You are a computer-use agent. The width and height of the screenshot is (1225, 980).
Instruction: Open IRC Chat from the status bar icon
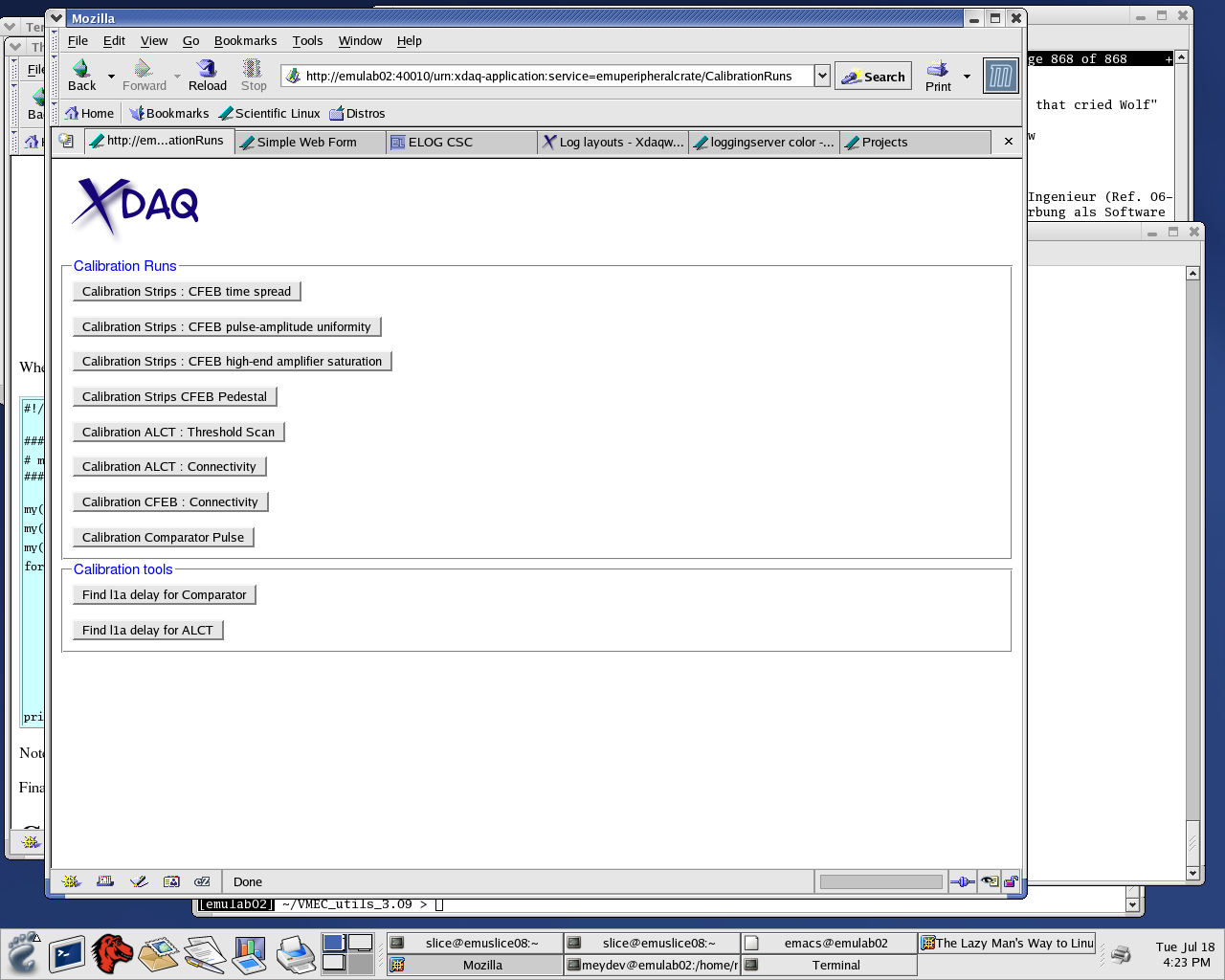point(202,881)
